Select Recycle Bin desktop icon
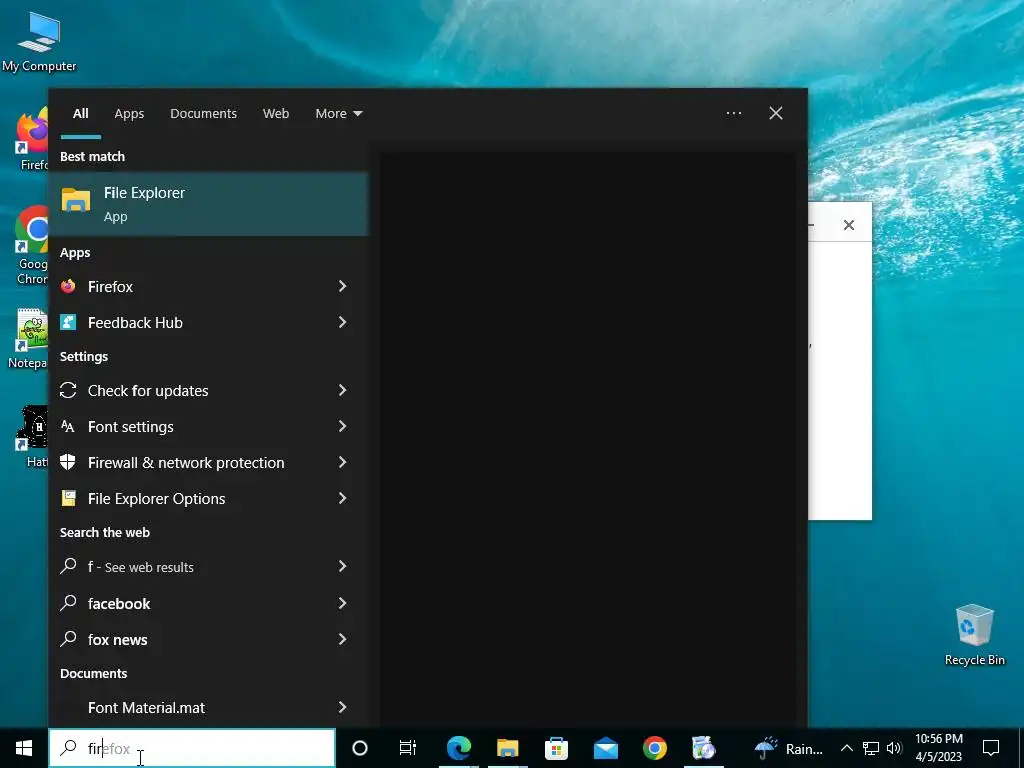 point(974,635)
